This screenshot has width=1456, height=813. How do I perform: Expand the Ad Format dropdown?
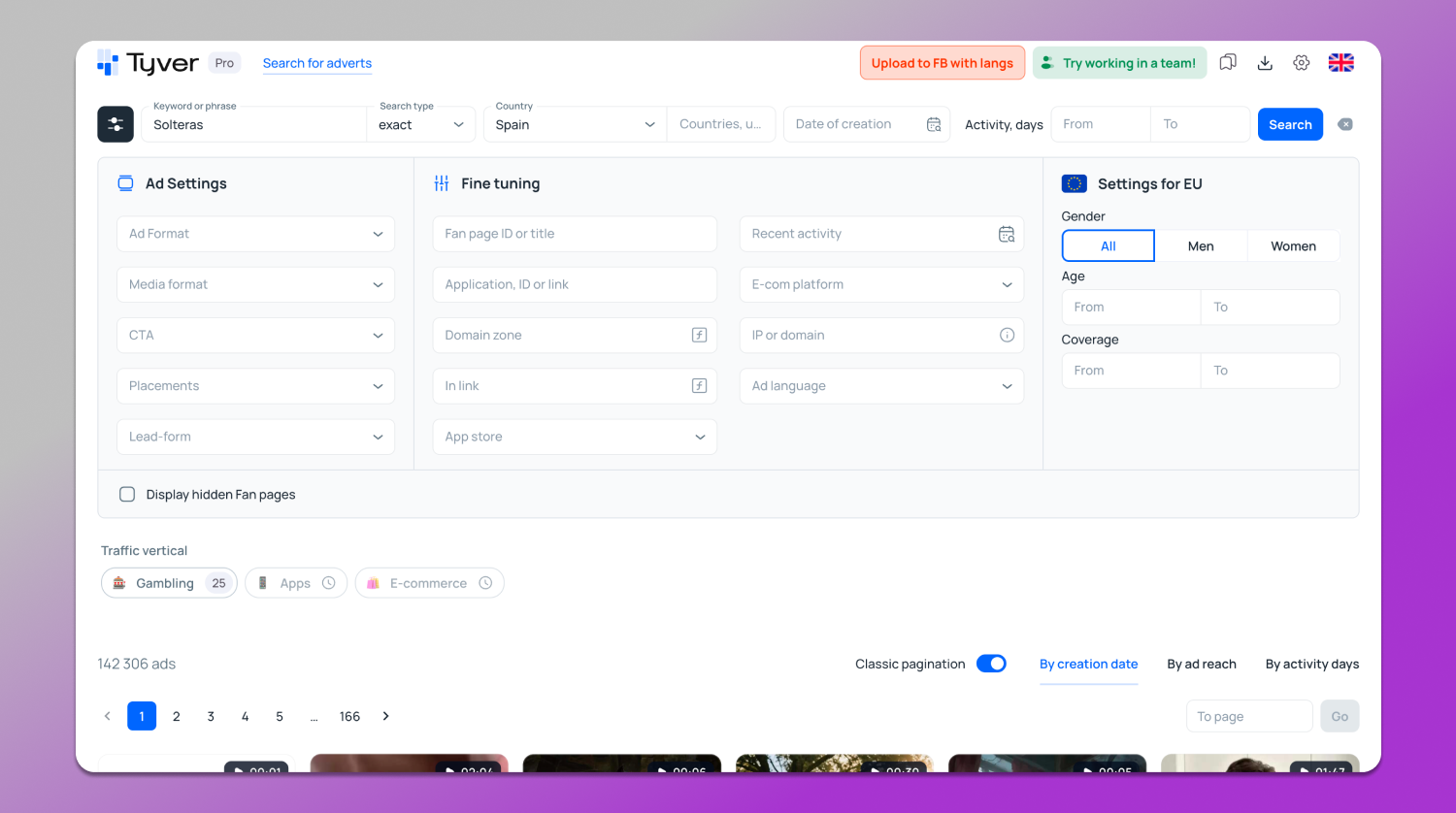click(x=255, y=234)
